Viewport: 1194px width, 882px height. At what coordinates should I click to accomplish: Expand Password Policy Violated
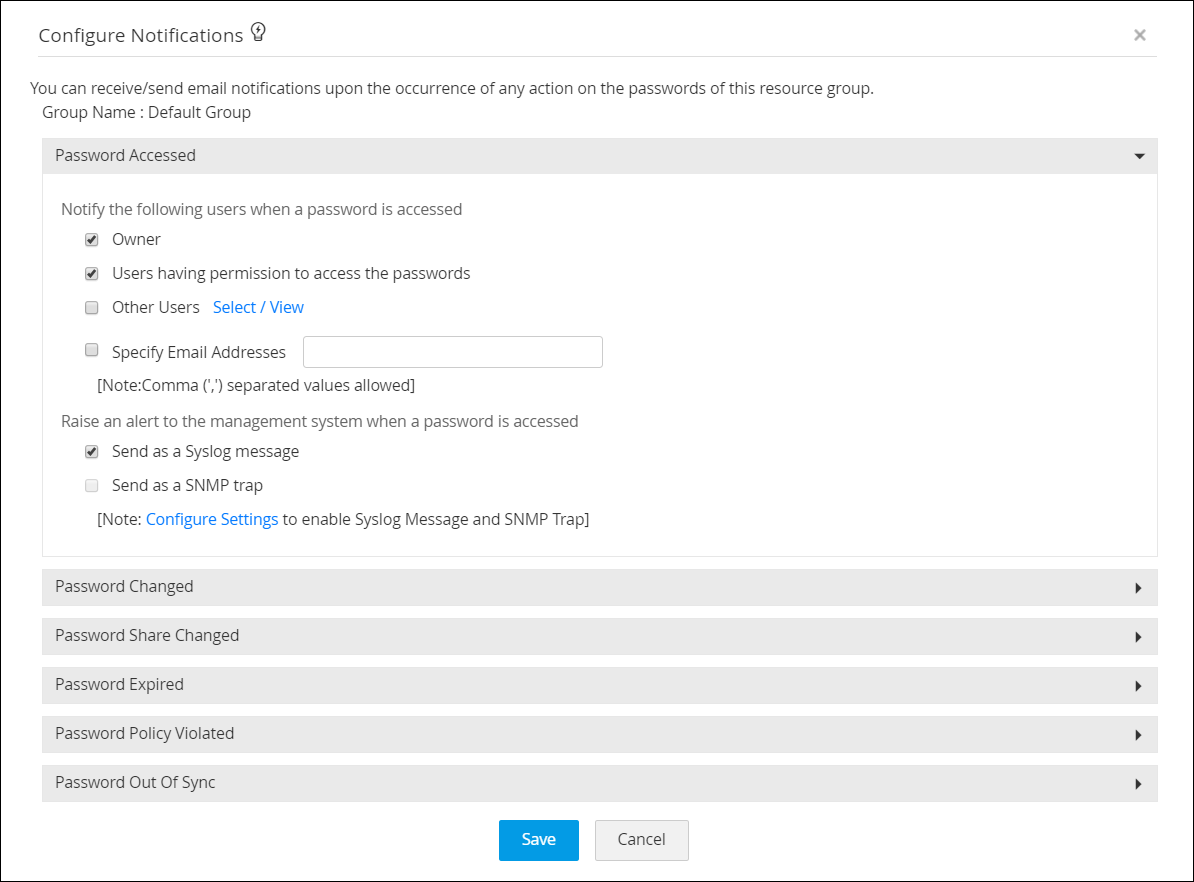tap(598, 734)
